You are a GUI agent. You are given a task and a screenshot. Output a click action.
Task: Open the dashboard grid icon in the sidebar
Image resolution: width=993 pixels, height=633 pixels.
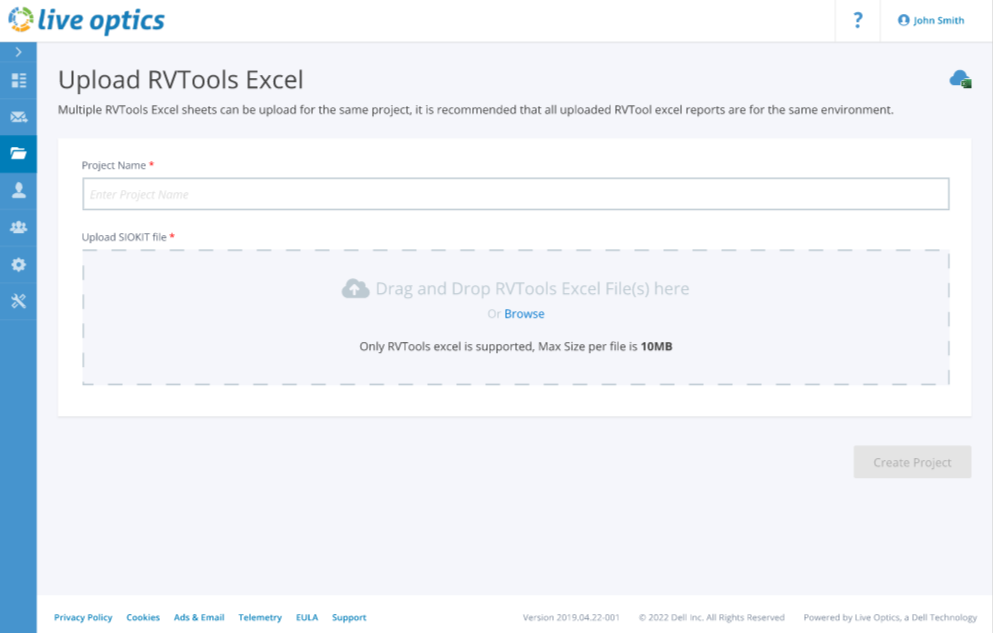(x=18, y=79)
